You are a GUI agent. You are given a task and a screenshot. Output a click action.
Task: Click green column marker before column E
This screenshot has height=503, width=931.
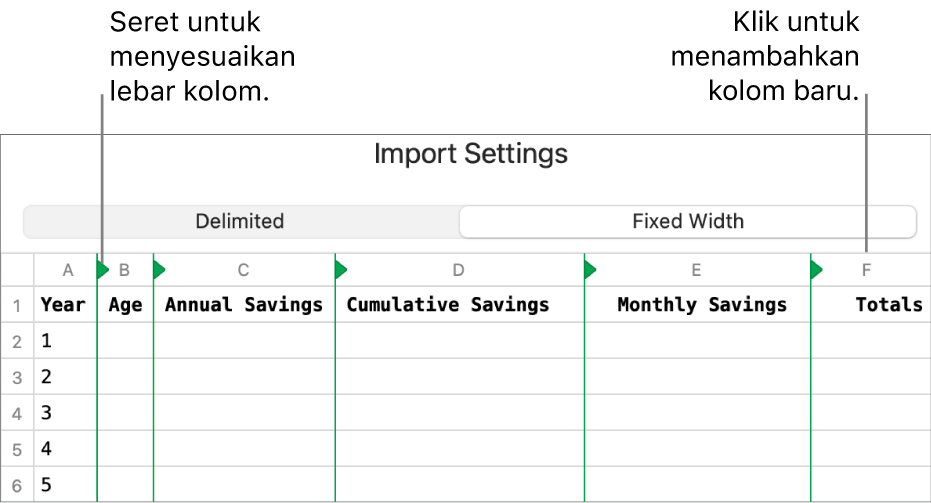coord(589,269)
